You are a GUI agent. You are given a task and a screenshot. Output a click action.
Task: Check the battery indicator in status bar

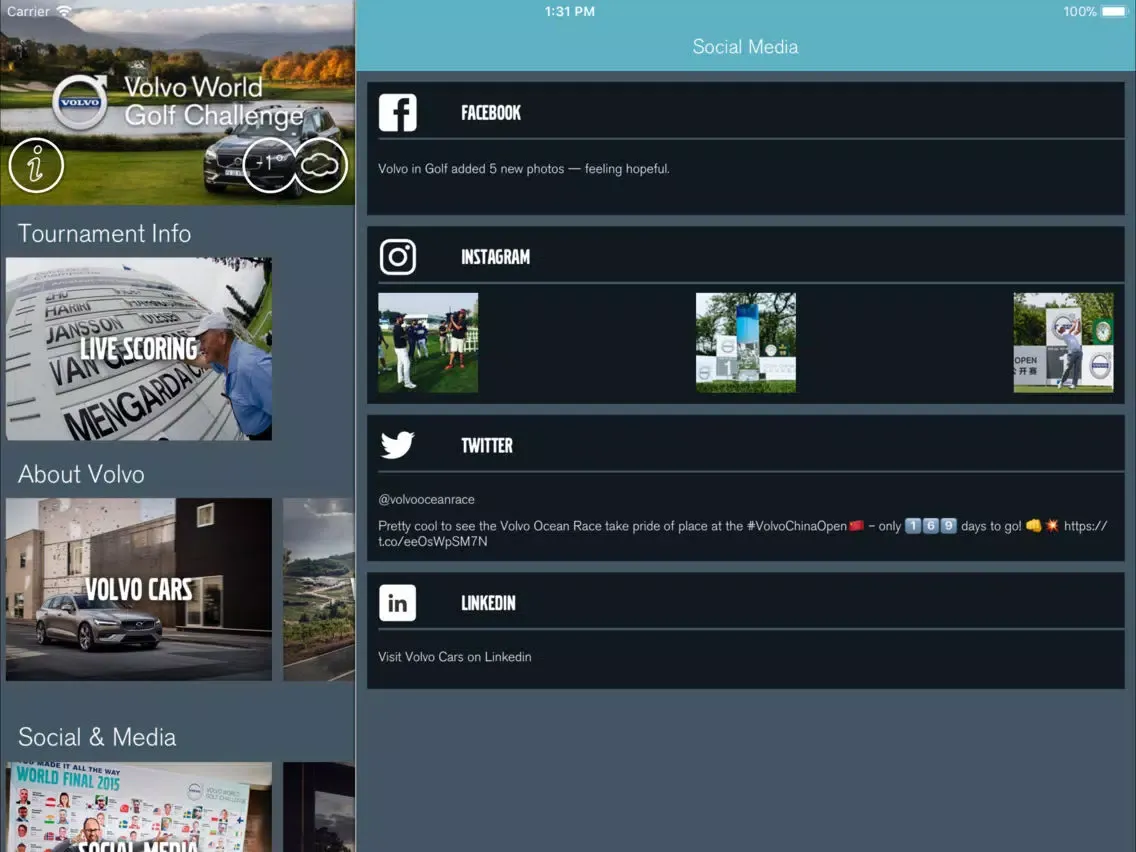coord(1114,12)
